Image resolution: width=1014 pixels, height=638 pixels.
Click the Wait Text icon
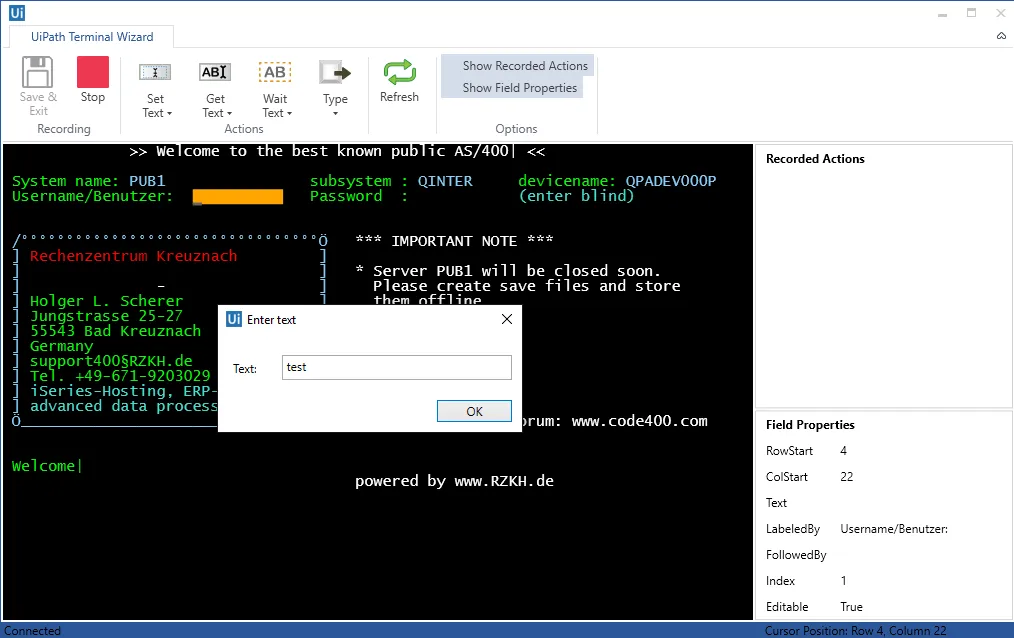[275, 72]
